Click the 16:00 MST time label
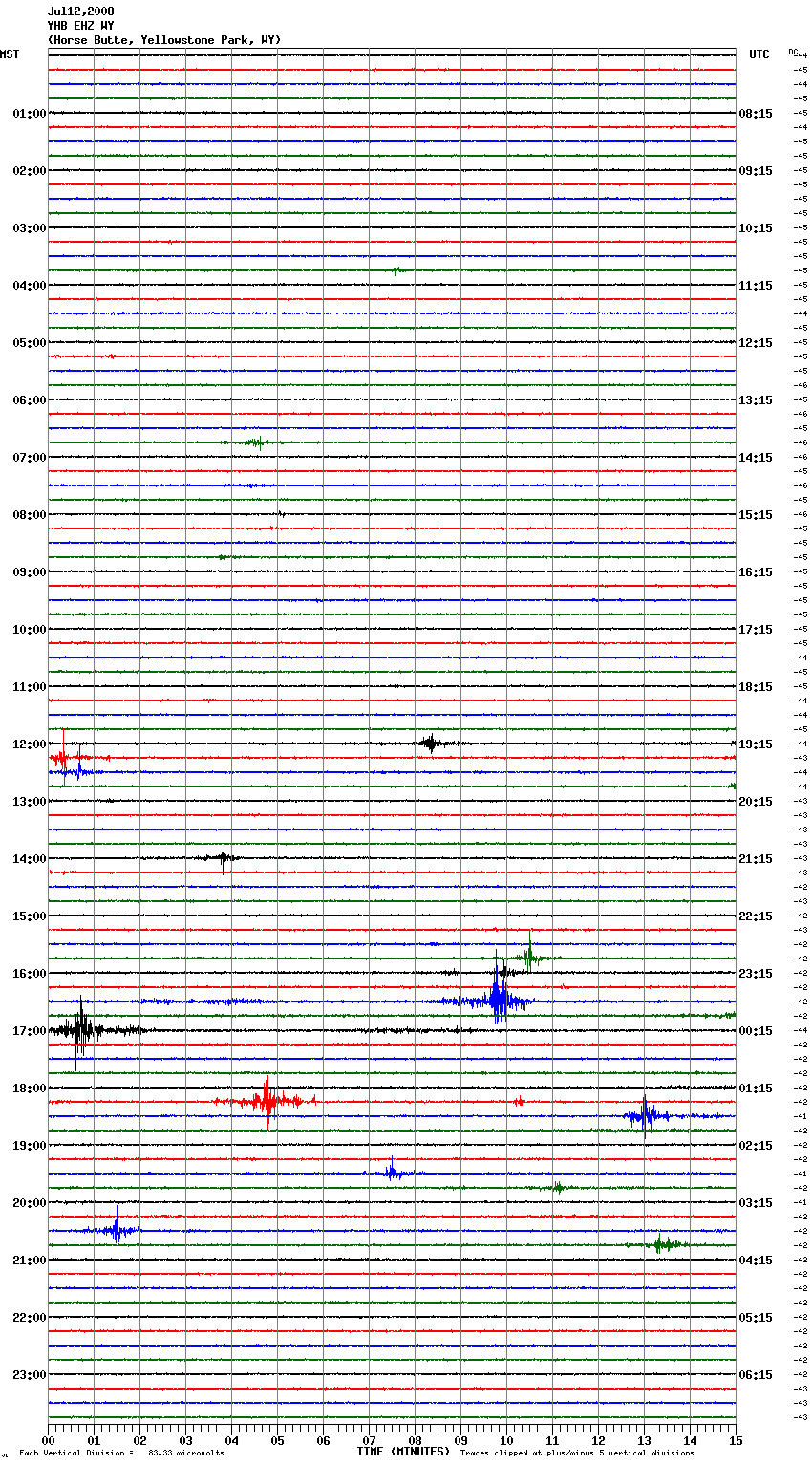 tap(30, 974)
